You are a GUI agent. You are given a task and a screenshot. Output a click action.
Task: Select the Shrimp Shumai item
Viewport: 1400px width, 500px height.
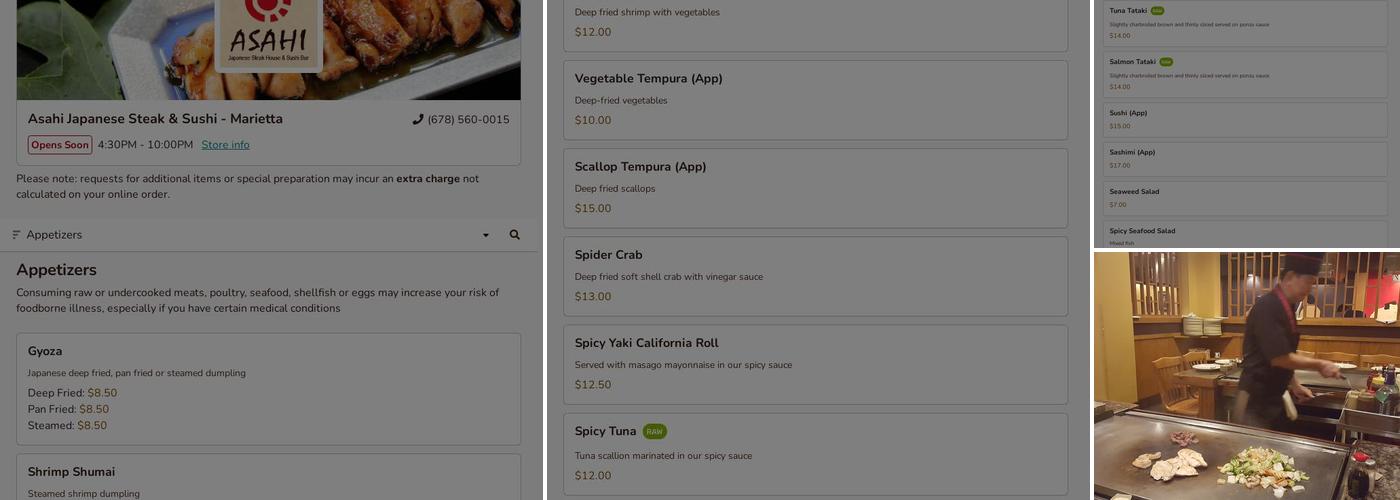coord(268,477)
